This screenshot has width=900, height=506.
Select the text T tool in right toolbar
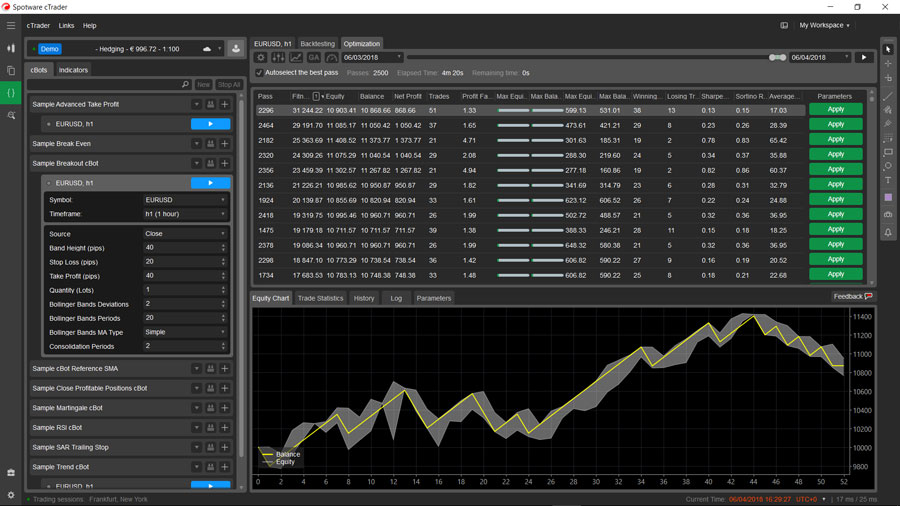[888, 180]
